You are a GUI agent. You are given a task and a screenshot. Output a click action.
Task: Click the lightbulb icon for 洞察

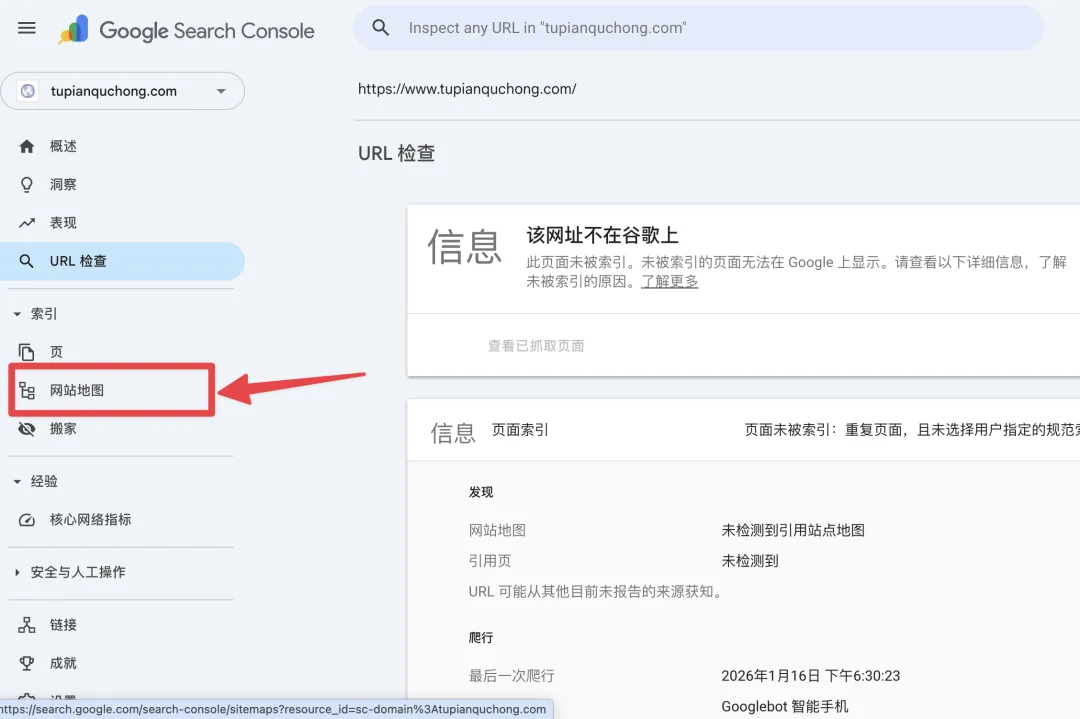point(27,185)
